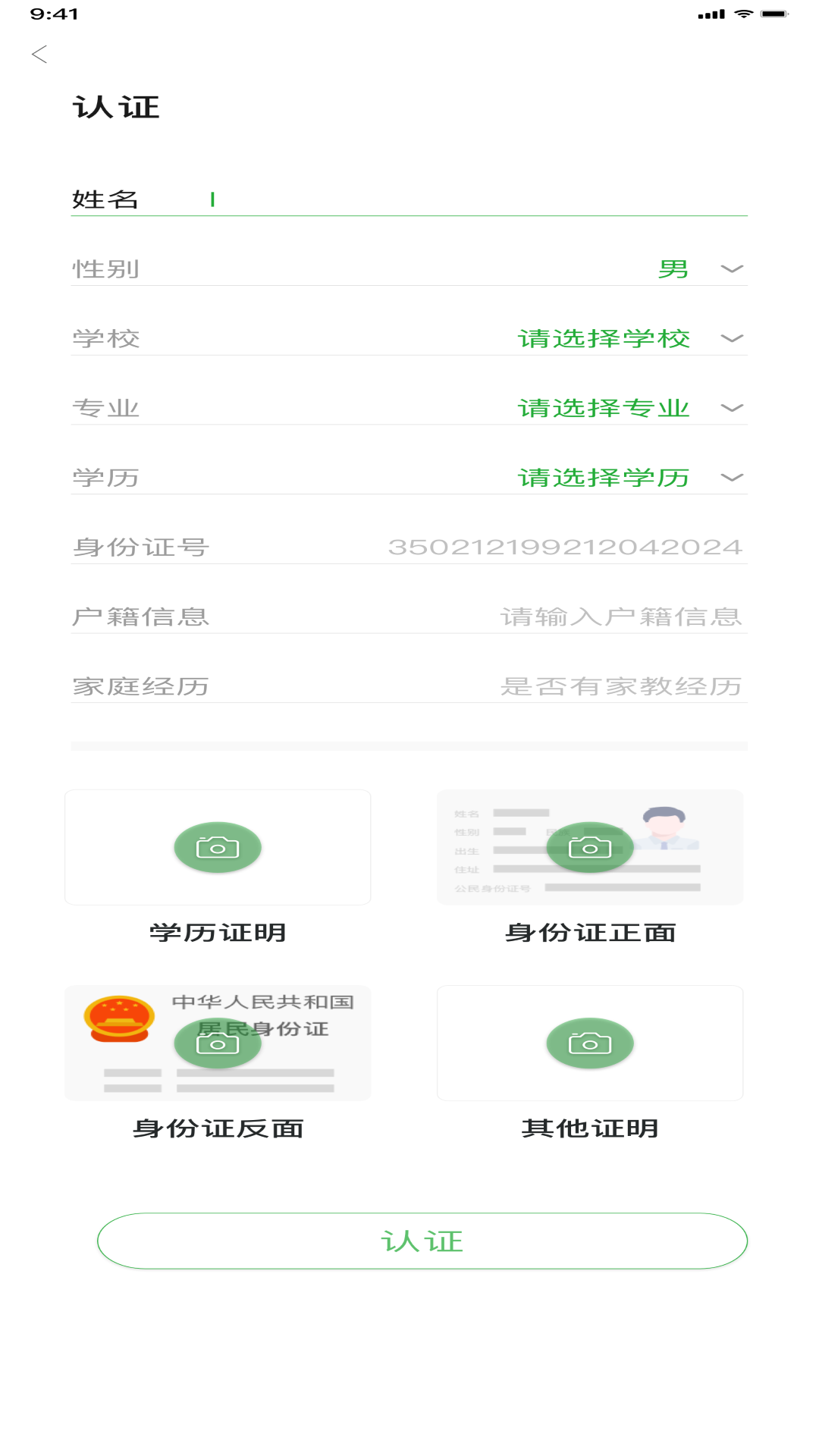Expand the 专业 dropdown chevron
This screenshot has width=819, height=1456.
click(732, 408)
